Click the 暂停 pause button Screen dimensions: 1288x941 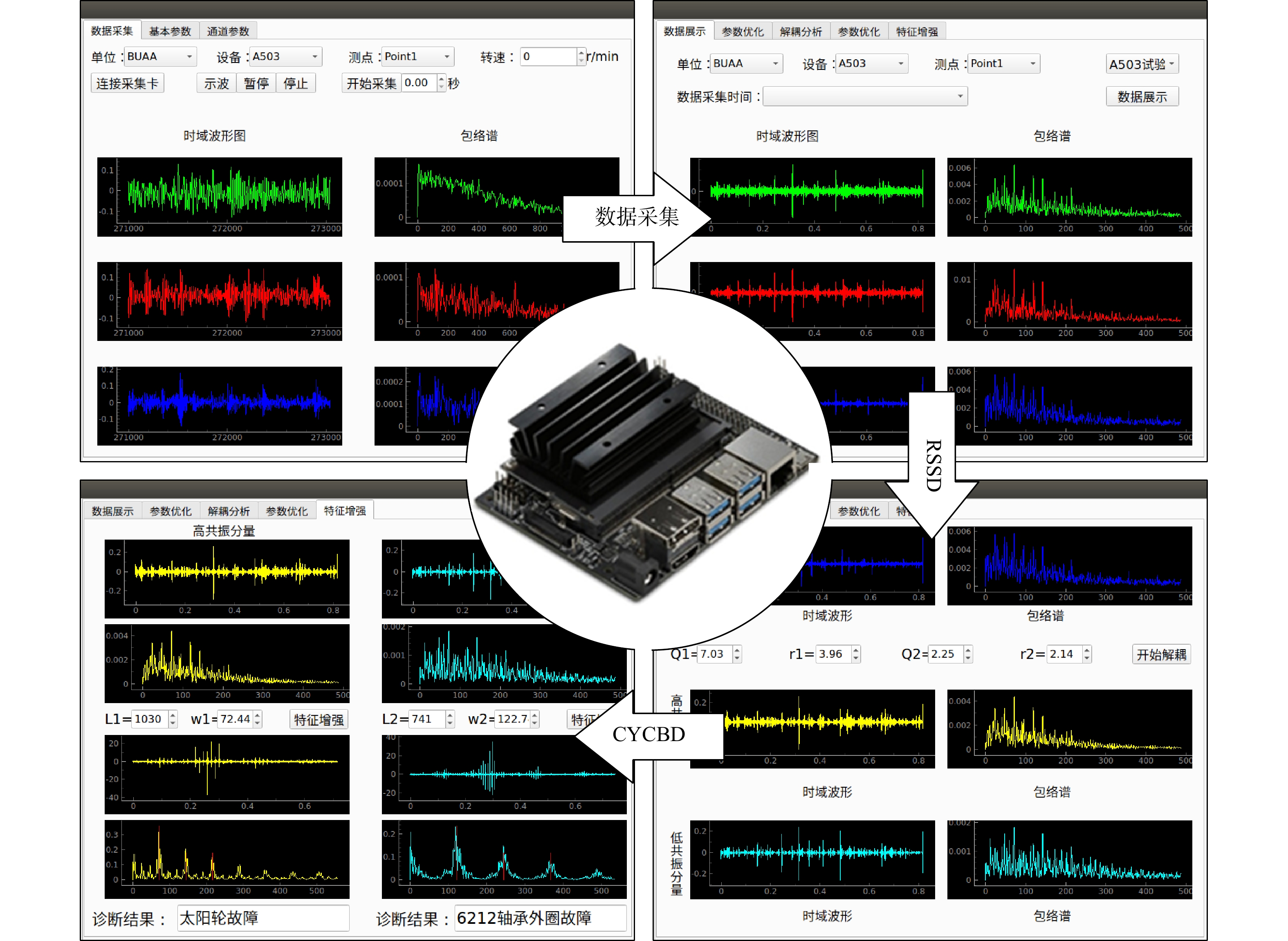pos(256,84)
